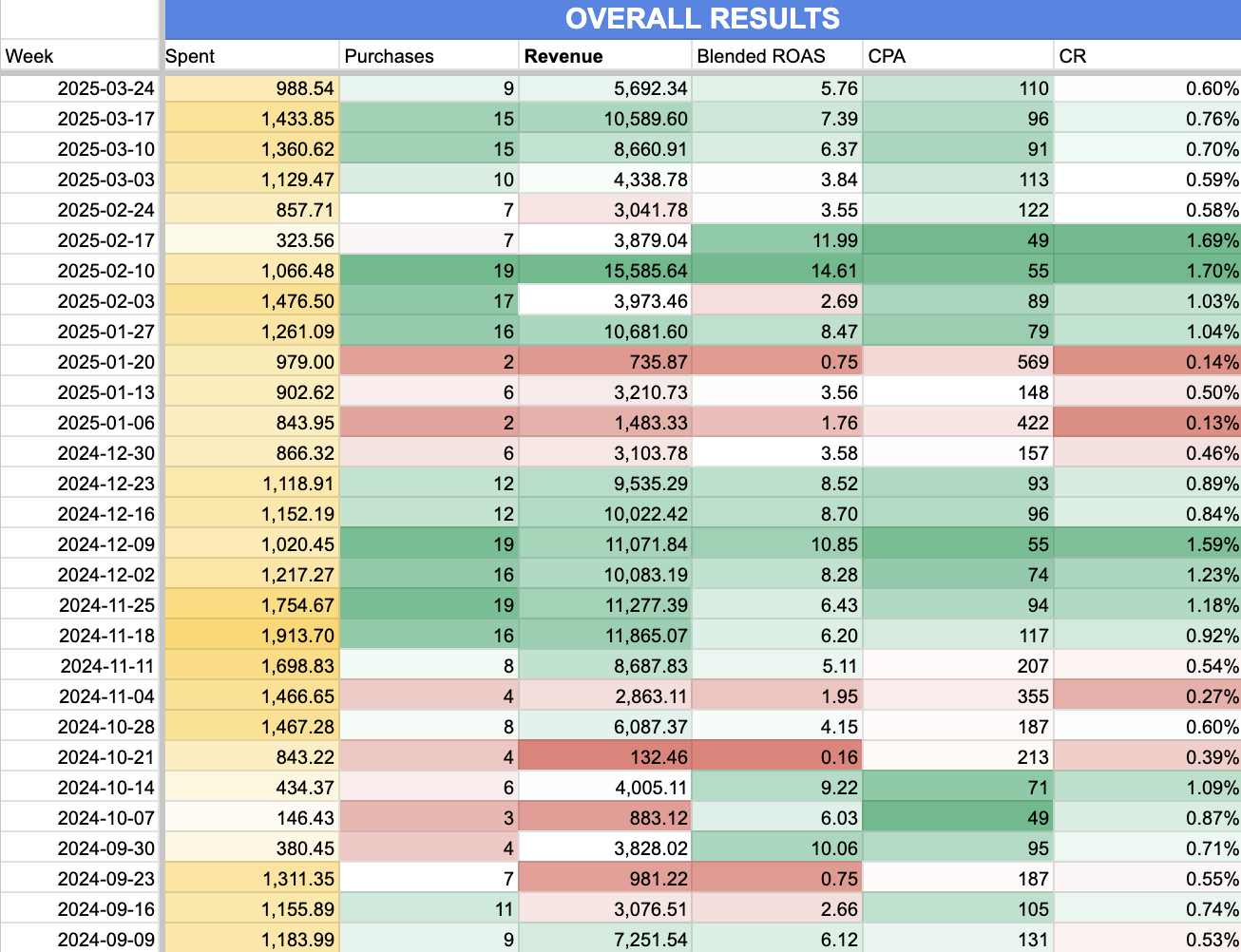Select spent value 988.54
The height and width of the screenshot is (952, 1241).
tap(251, 88)
